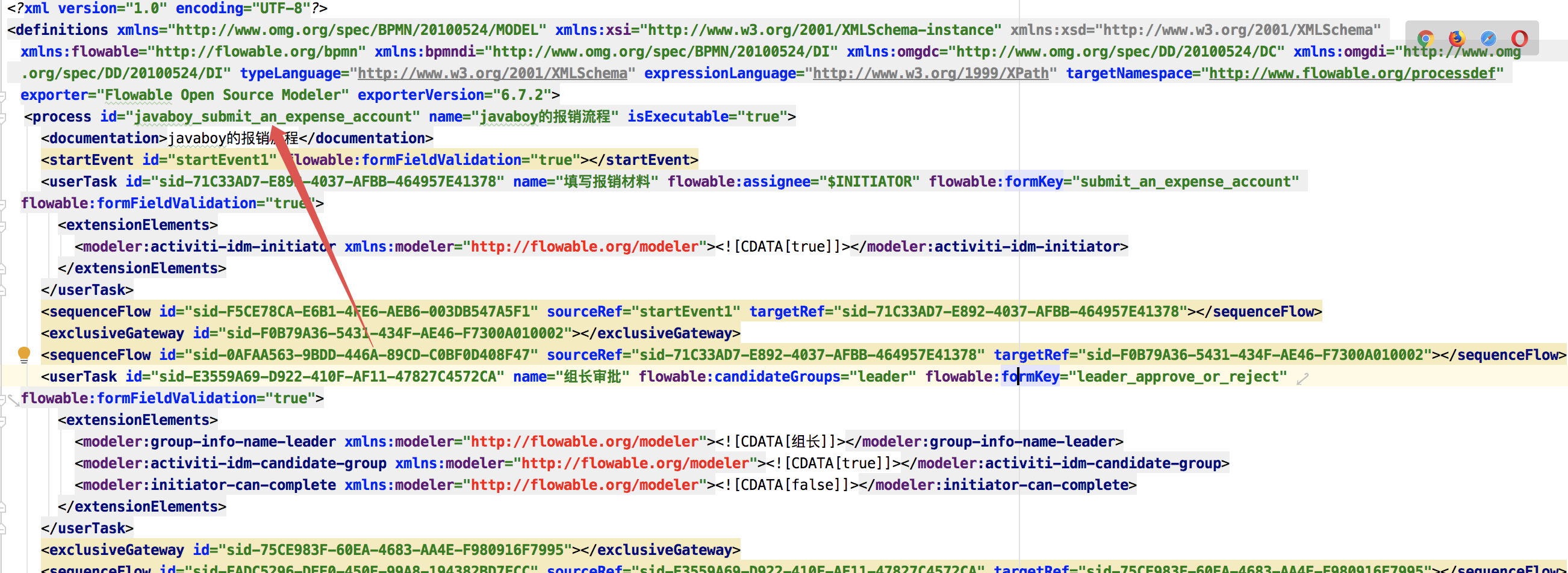This screenshot has width=1568, height=573.
Task: Click the startEvent id "startEvent1"
Action: [222, 160]
